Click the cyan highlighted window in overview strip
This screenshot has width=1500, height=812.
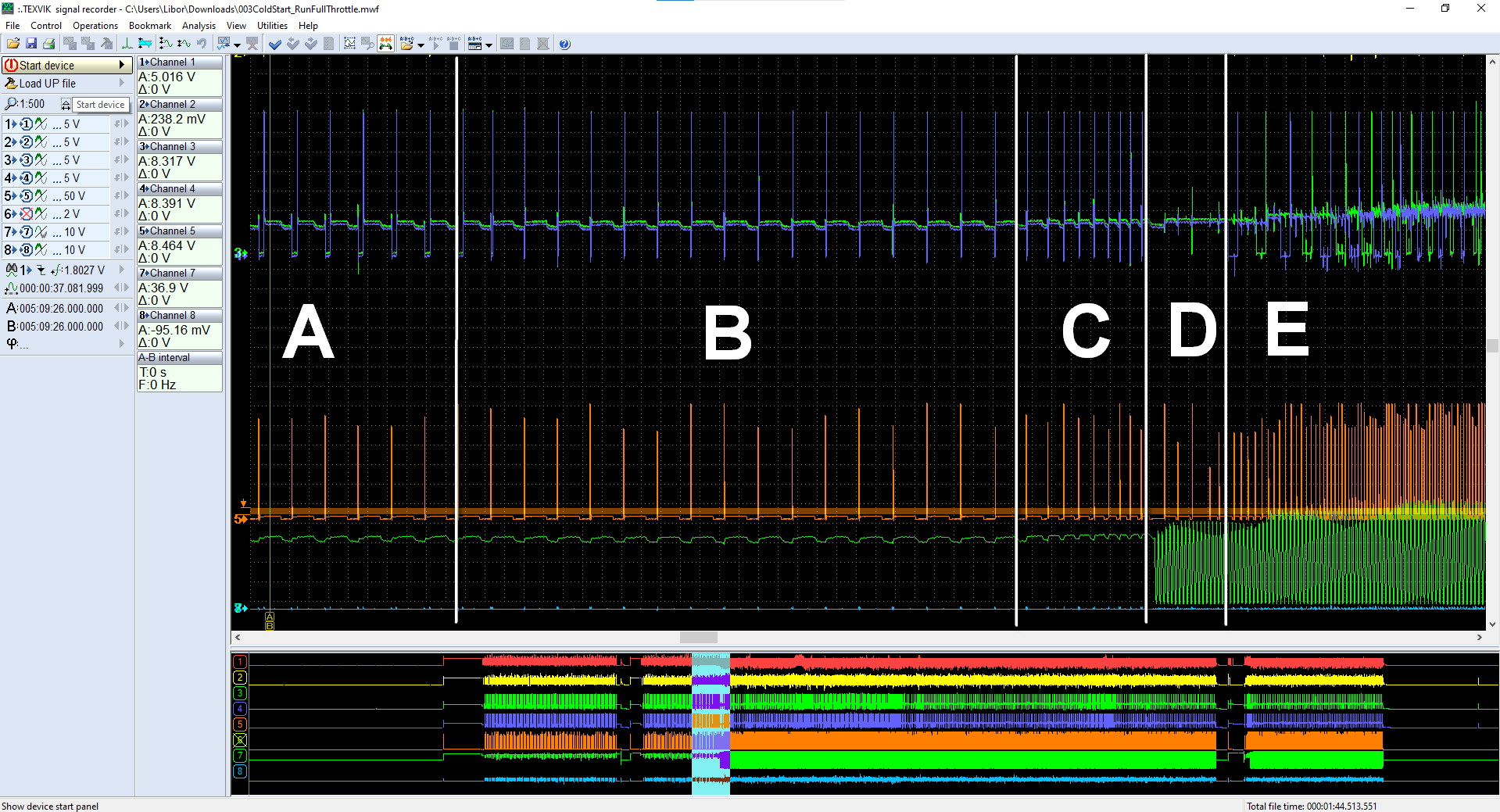711,724
